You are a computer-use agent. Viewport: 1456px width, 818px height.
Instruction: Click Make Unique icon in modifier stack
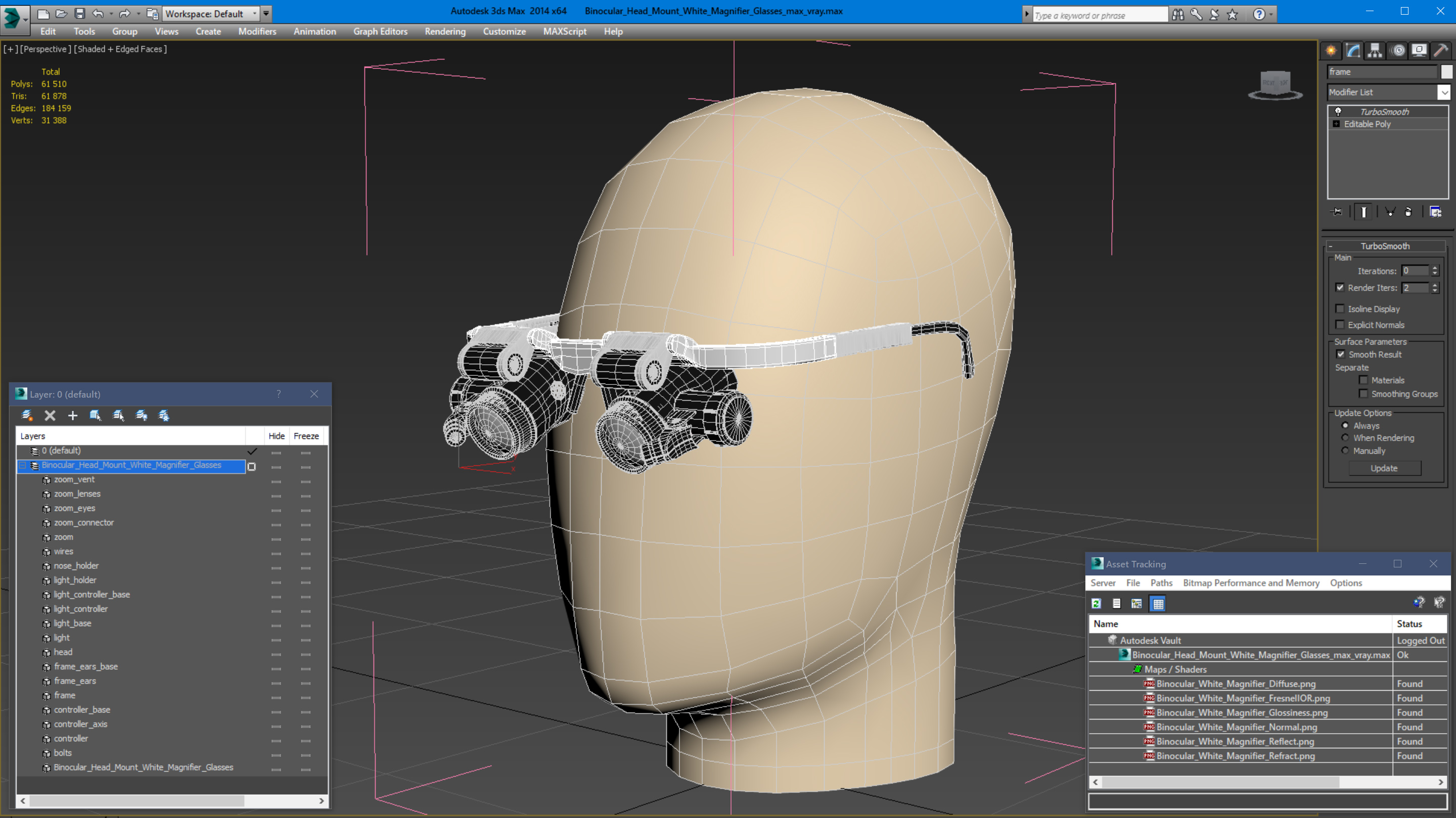[1390, 212]
